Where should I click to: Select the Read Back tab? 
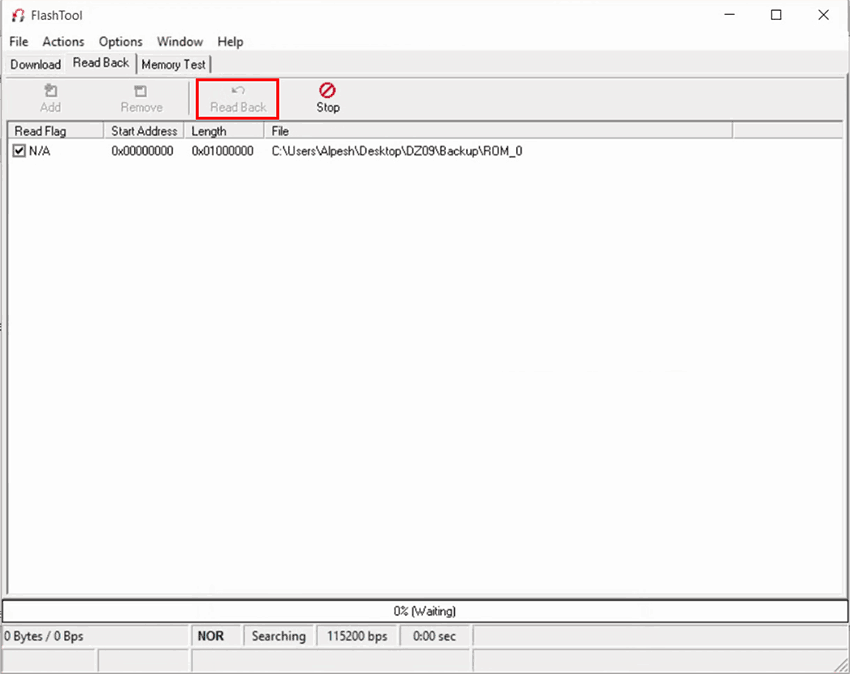(x=101, y=63)
